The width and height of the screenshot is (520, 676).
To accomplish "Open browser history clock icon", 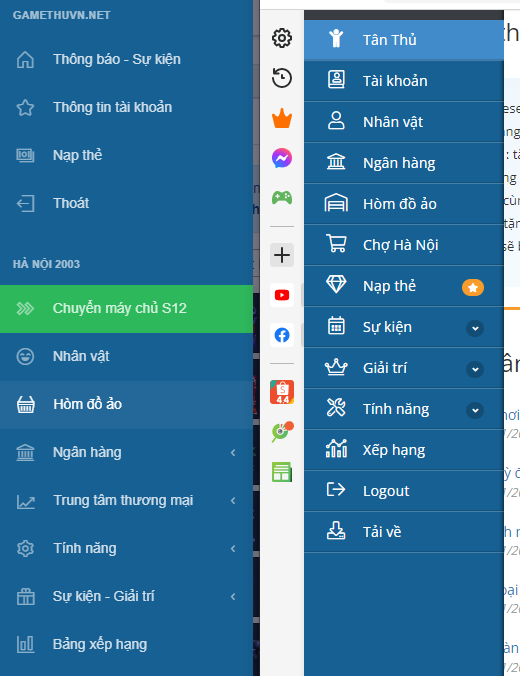I will click(x=282, y=78).
